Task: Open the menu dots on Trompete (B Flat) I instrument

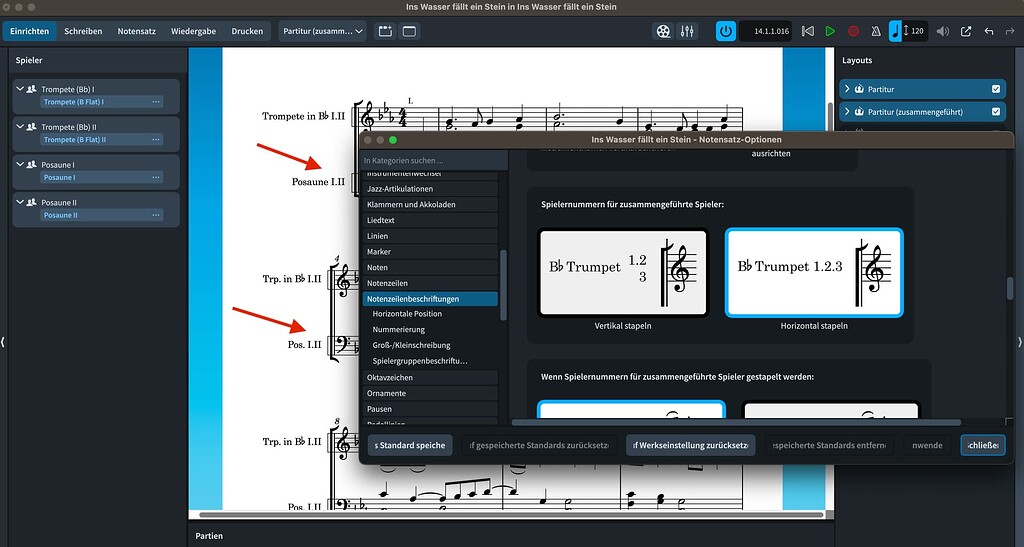Action: point(155,102)
